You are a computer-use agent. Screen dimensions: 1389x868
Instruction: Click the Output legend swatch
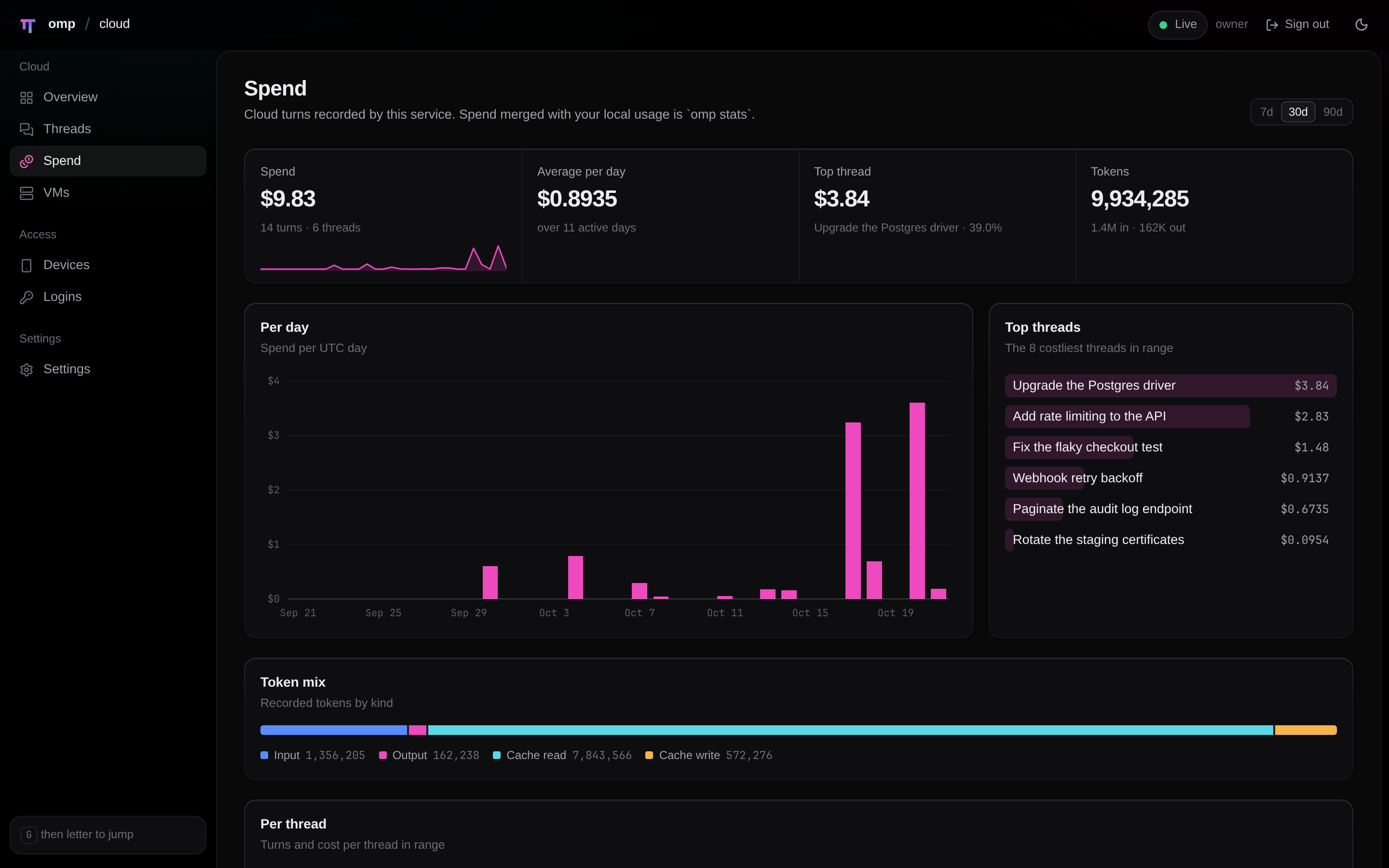383,756
